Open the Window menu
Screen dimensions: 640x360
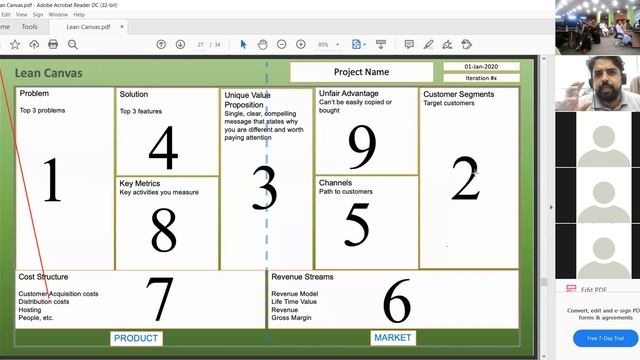pos(58,14)
